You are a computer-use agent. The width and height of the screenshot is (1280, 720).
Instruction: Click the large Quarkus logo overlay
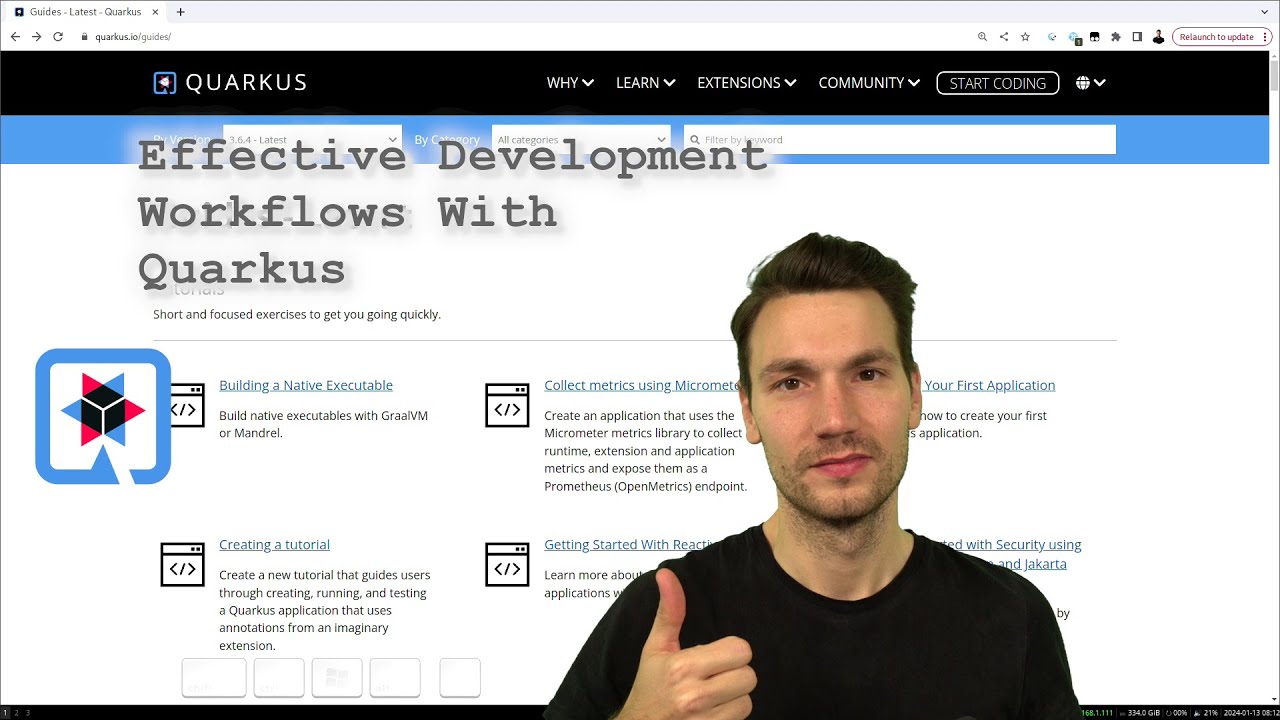[x=103, y=416]
